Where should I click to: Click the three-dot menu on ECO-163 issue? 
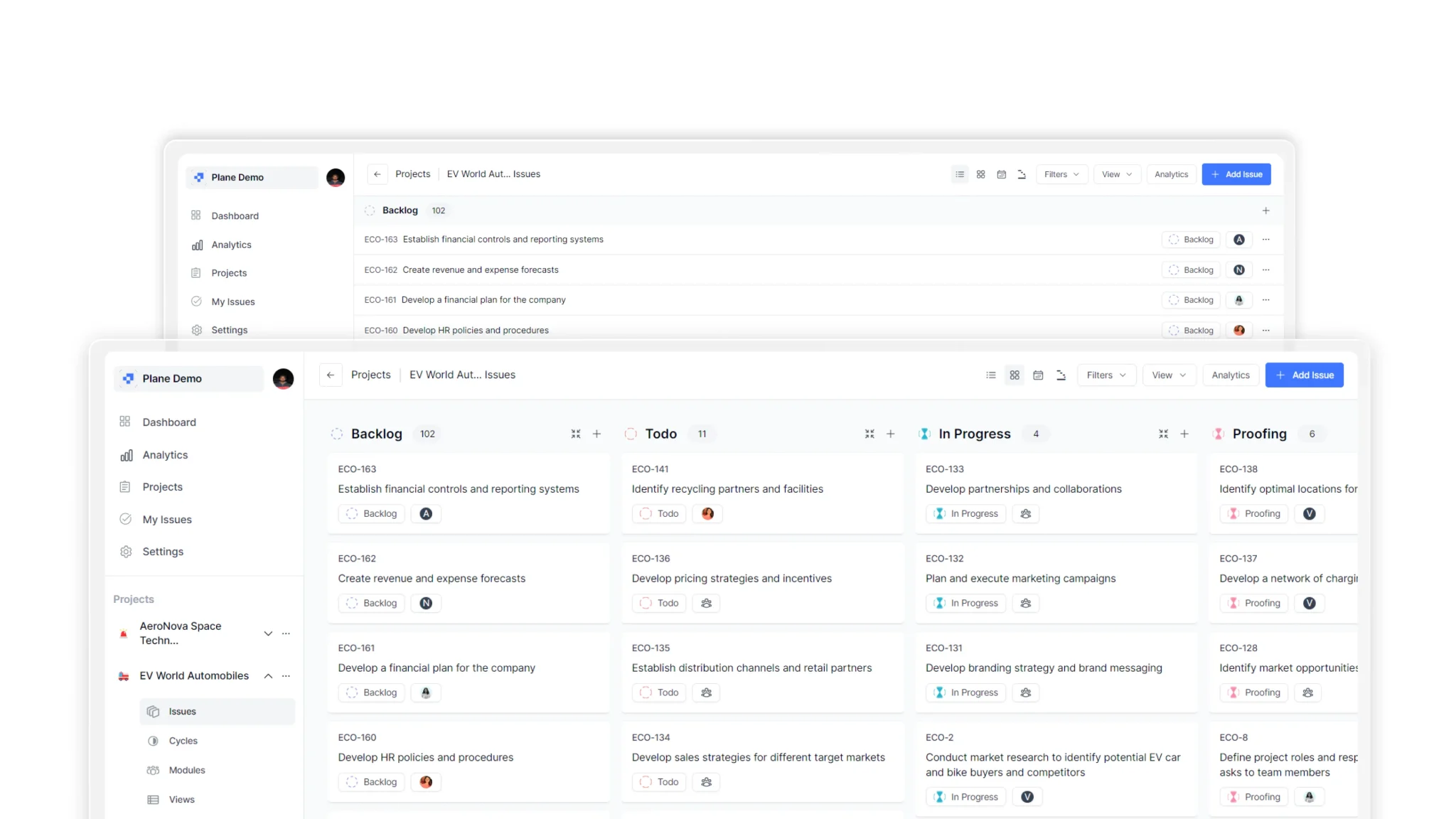point(1265,239)
